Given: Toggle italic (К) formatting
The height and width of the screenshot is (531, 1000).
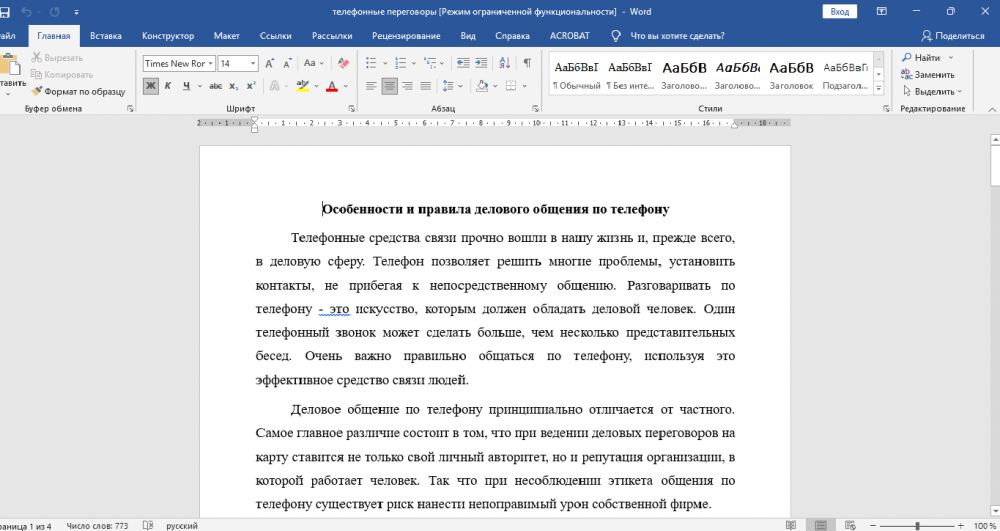Looking at the screenshot, I should pos(169,86).
